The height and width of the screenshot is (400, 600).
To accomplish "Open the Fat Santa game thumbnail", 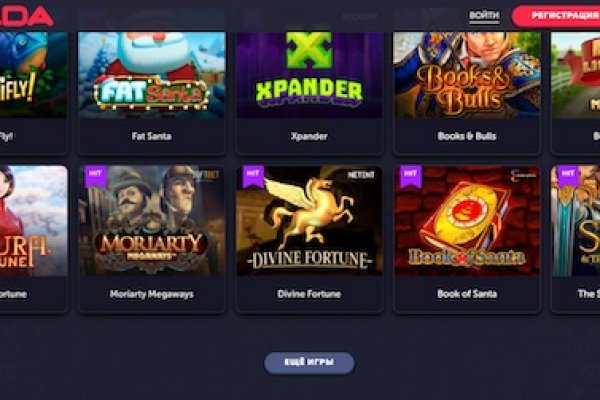I will pyautogui.click(x=152, y=75).
